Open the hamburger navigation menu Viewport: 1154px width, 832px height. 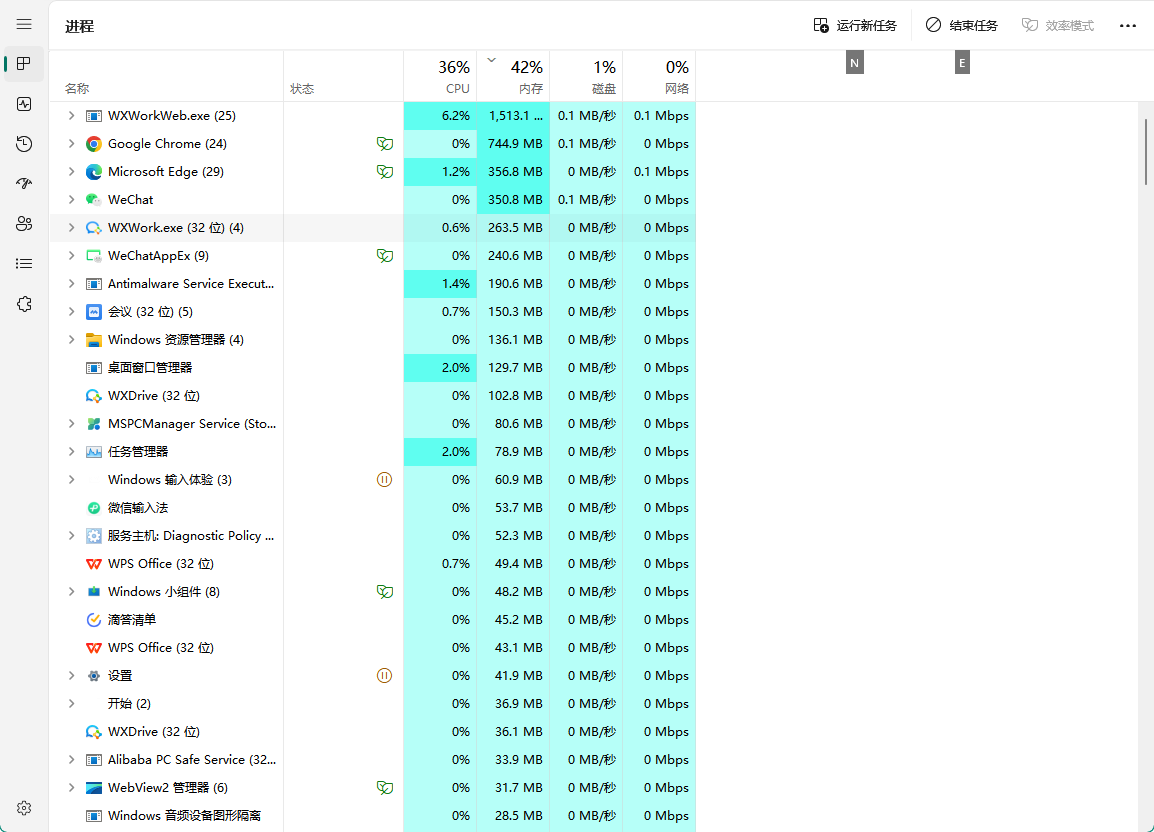[24, 24]
